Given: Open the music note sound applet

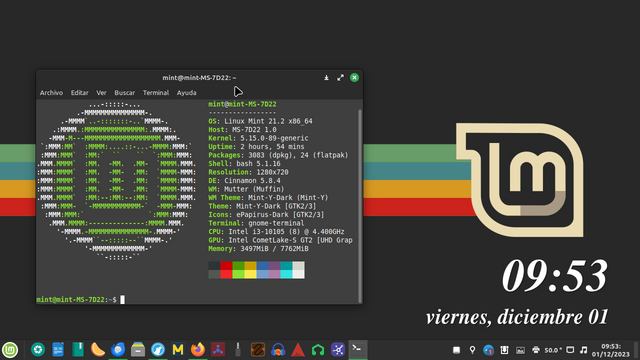Looking at the screenshot, I should pyautogui.click(x=584, y=350).
